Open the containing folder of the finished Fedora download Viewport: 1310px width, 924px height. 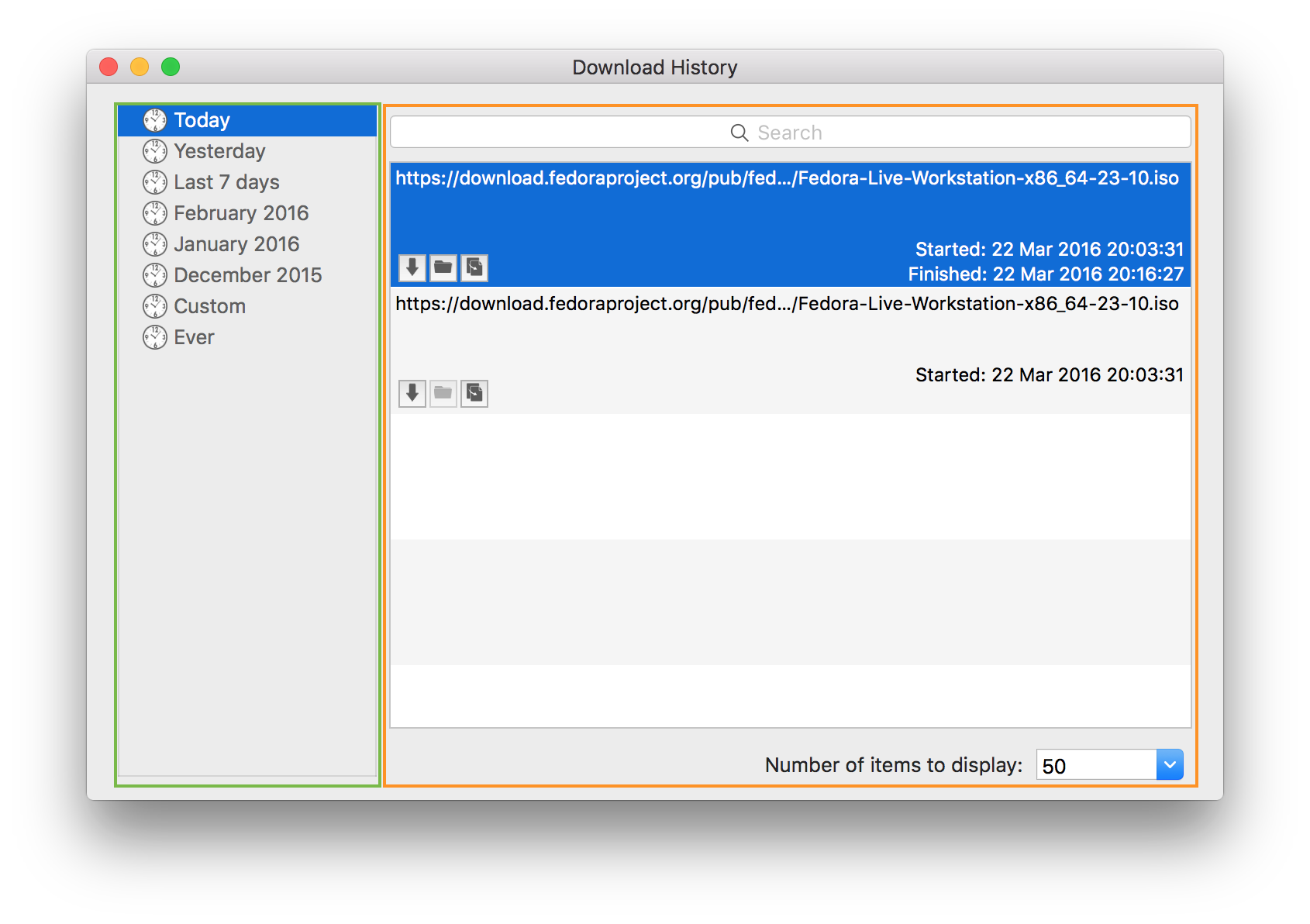442,267
